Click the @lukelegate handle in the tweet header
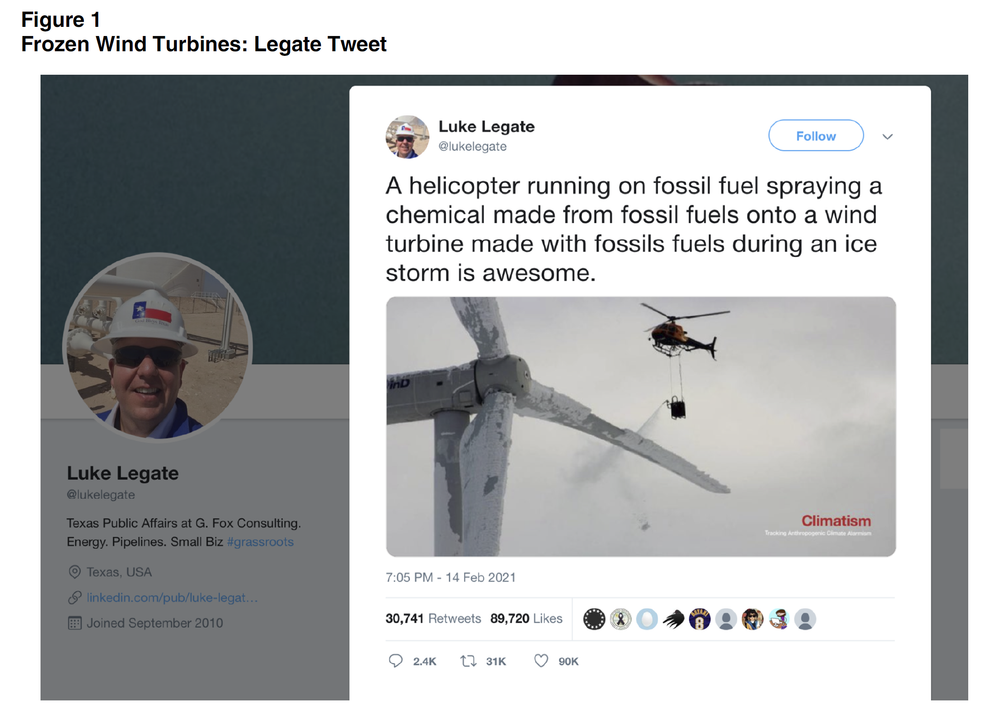The height and width of the screenshot is (713, 1000). coord(472,146)
